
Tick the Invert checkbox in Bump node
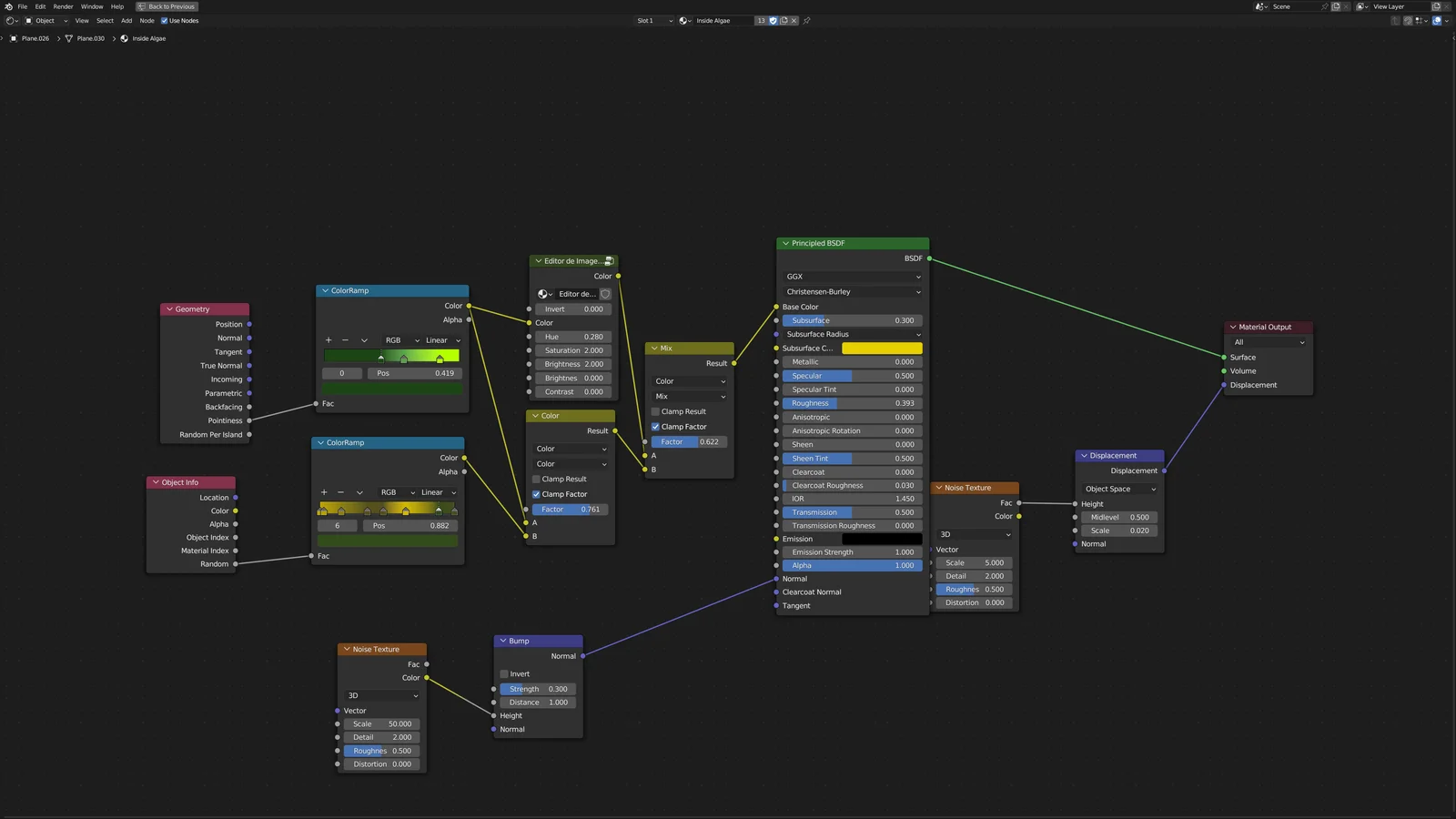point(504,674)
